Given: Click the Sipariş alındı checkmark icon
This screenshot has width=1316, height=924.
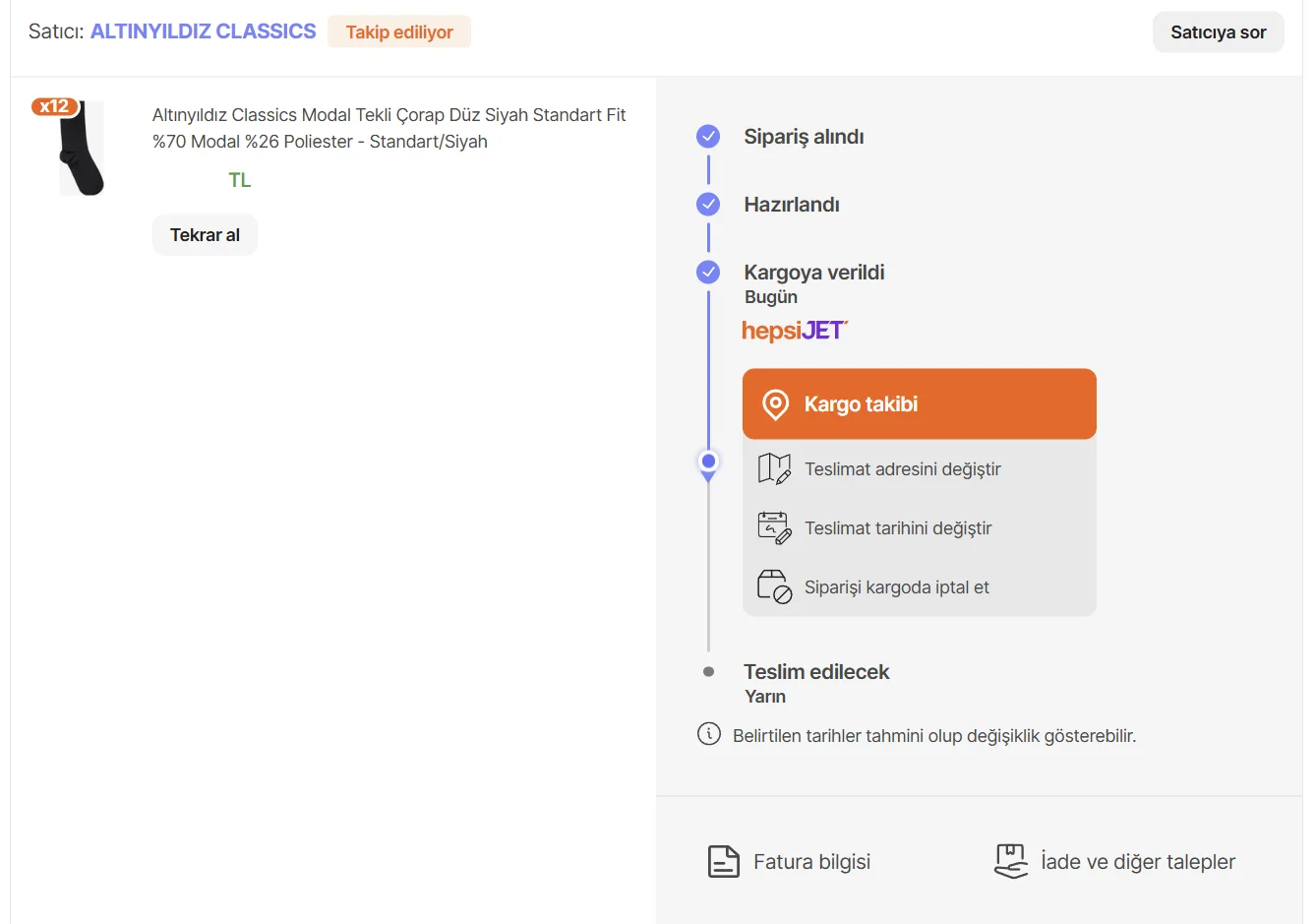Looking at the screenshot, I should click(x=708, y=137).
